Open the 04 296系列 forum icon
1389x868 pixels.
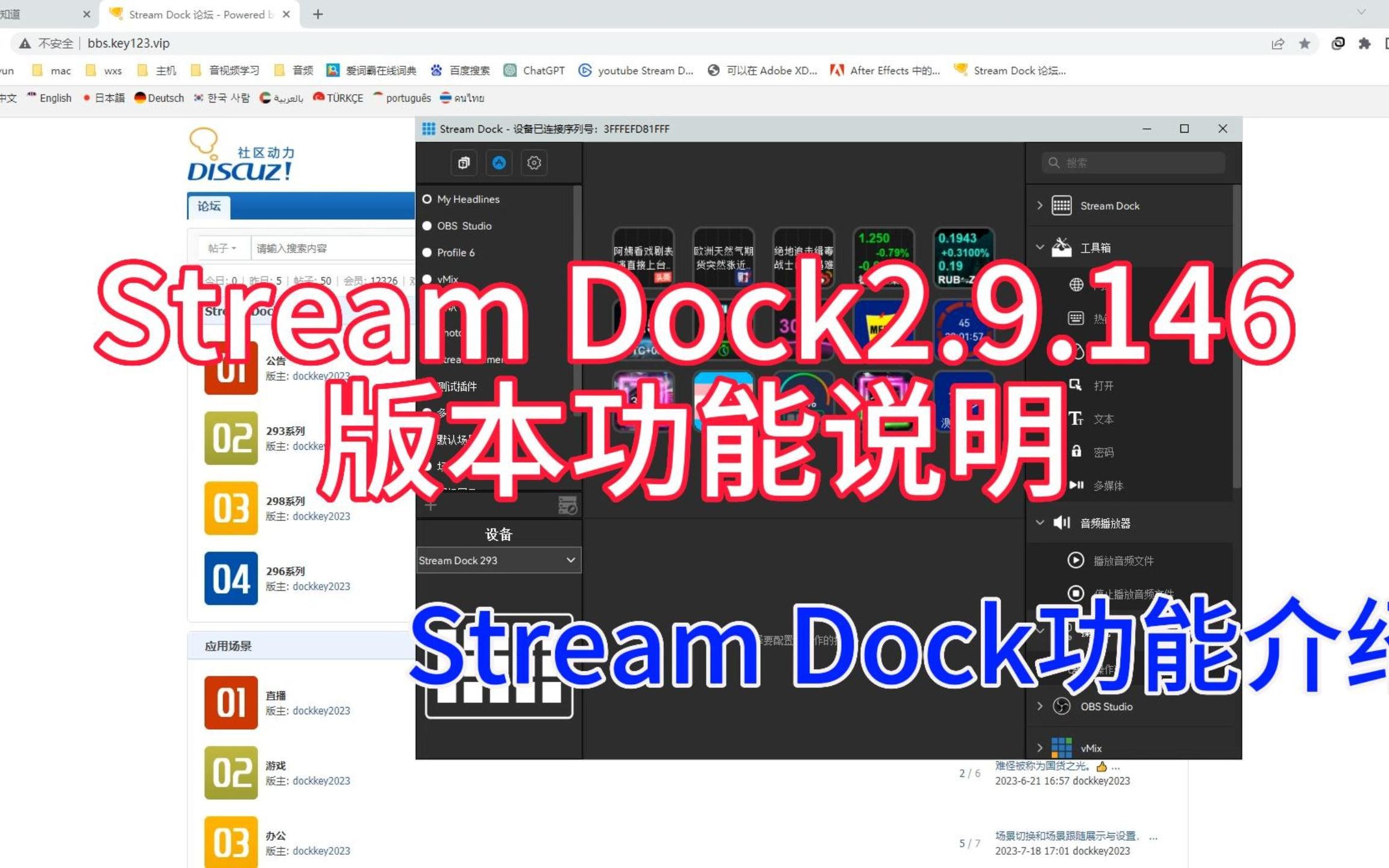pos(231,578)
